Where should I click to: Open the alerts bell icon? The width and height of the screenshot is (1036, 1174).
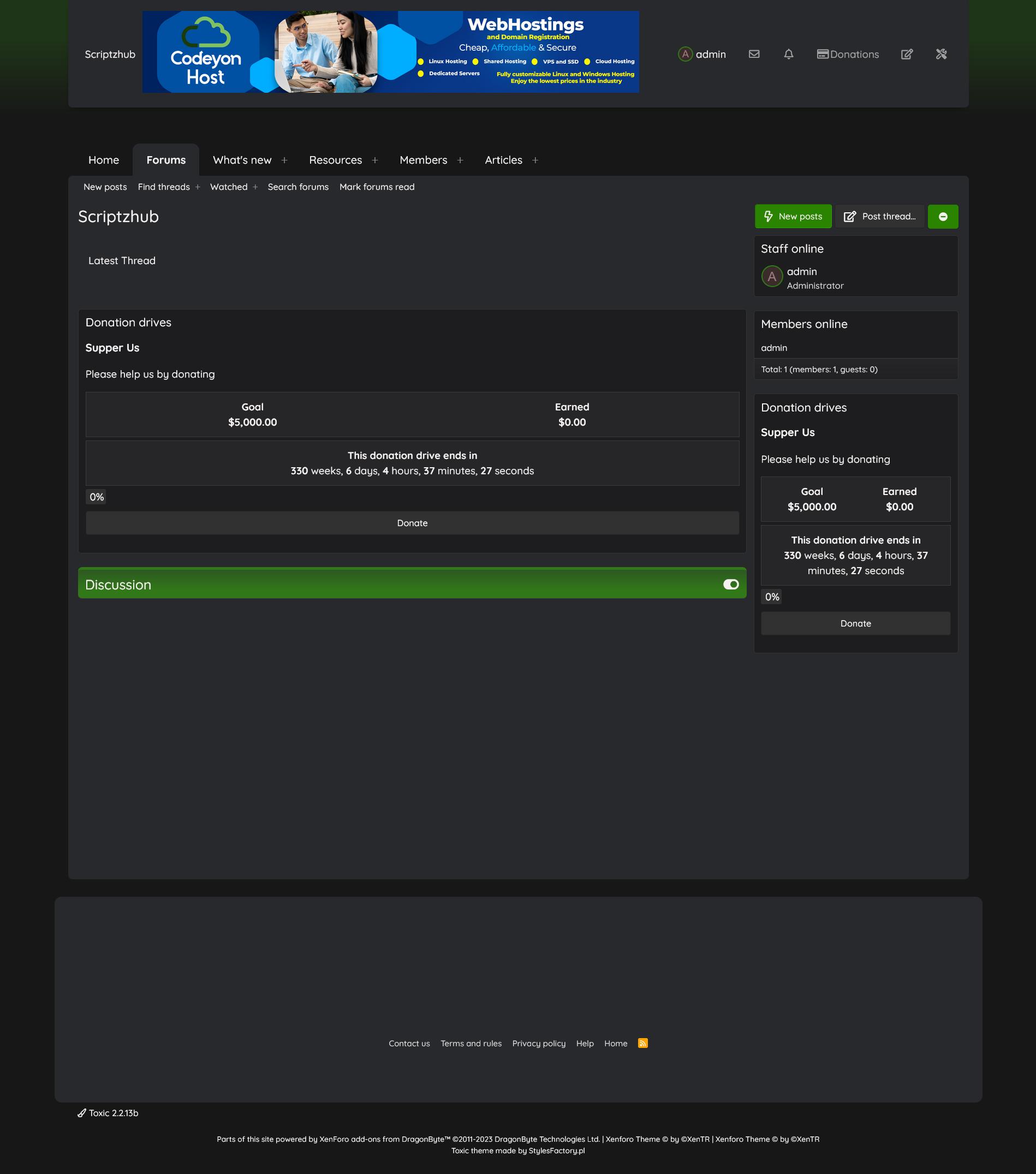[789, 54]
